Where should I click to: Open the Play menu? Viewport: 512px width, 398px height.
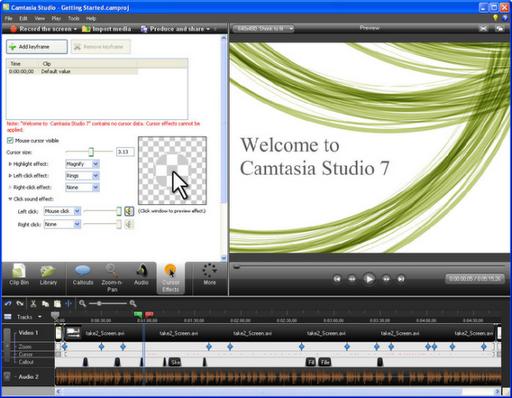(56, 18)
